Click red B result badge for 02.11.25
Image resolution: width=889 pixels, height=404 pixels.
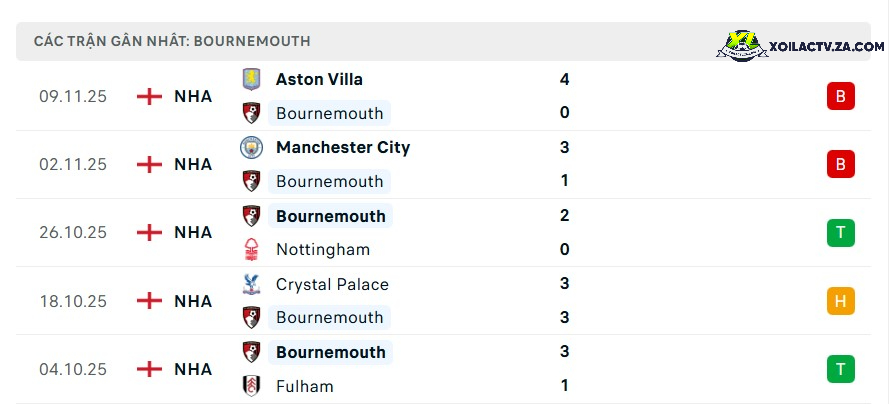pyautogui.click(x=840, y=164)
